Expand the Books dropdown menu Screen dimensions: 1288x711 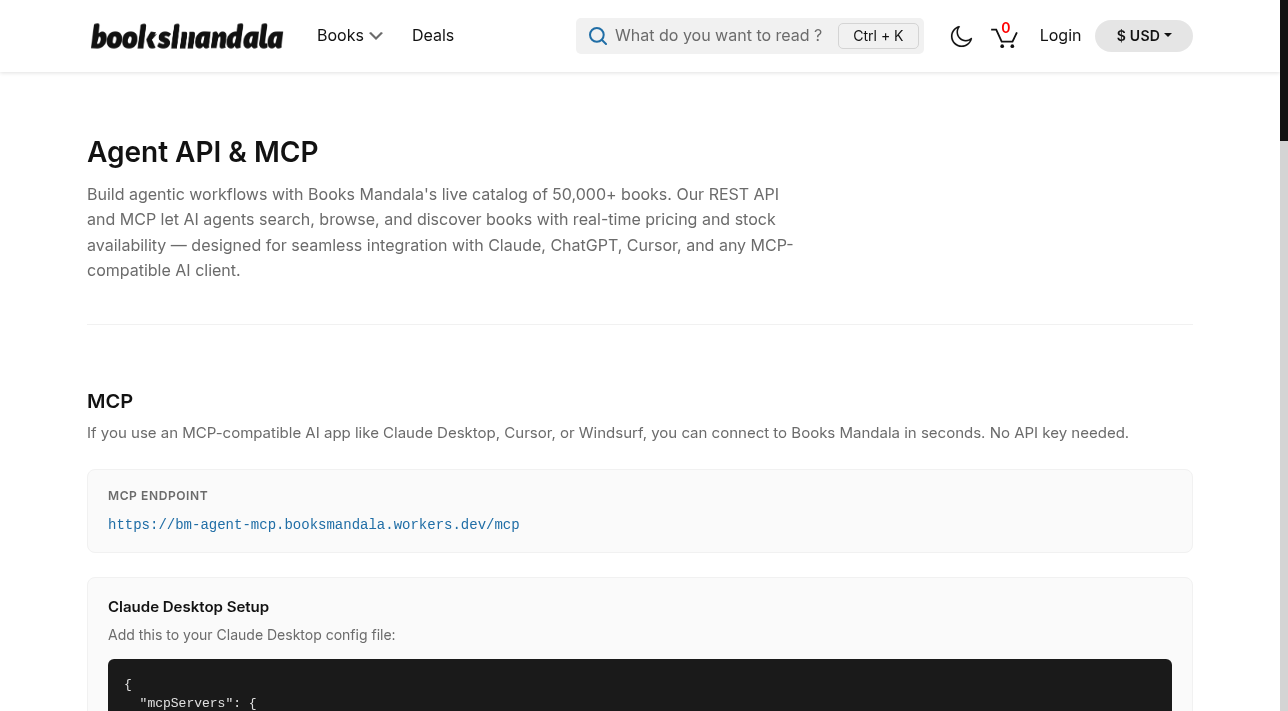click(x=350, y=36)
